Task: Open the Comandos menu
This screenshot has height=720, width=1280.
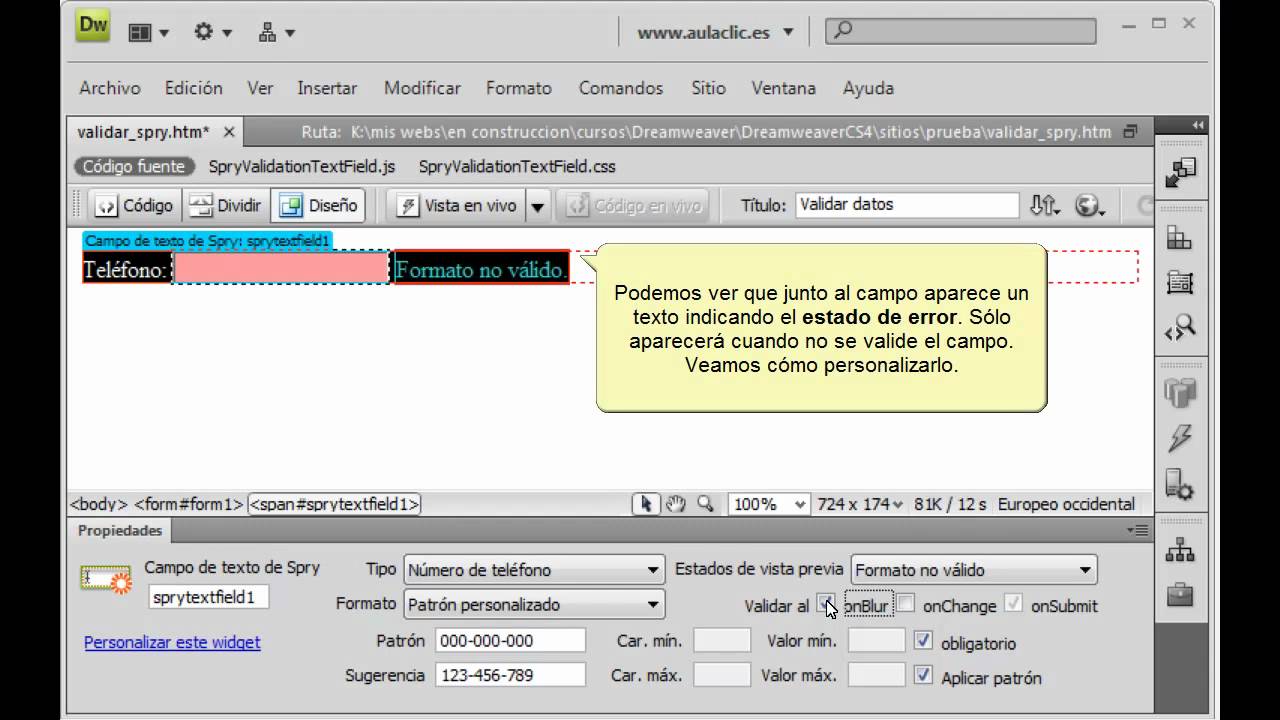Action: pyautogui.click(x=621, y=88)
